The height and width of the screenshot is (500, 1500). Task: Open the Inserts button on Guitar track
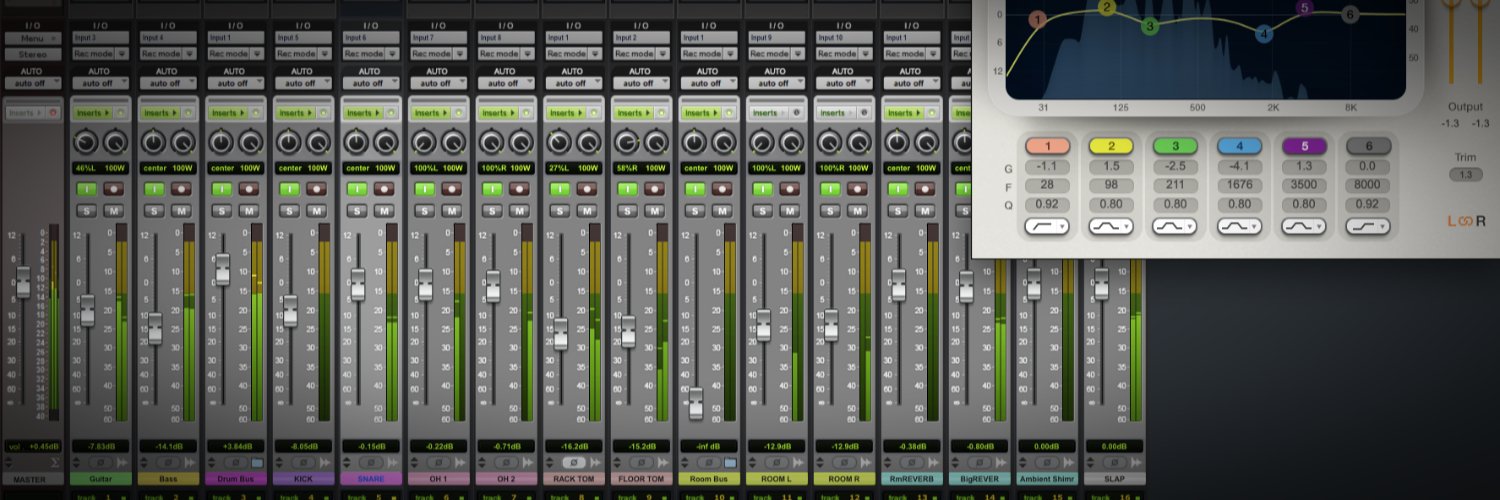tap(92, 113)
